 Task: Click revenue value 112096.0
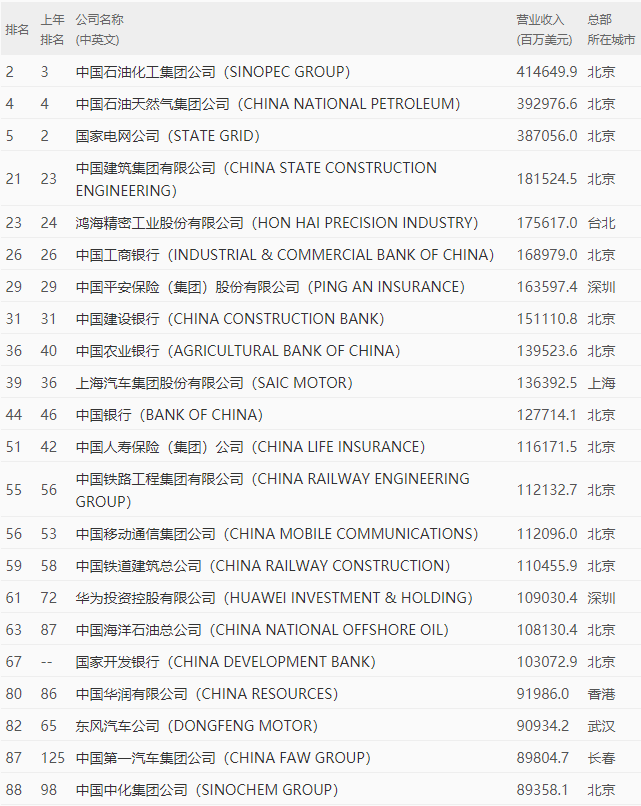pyautogui.click(x=547, y=534)
